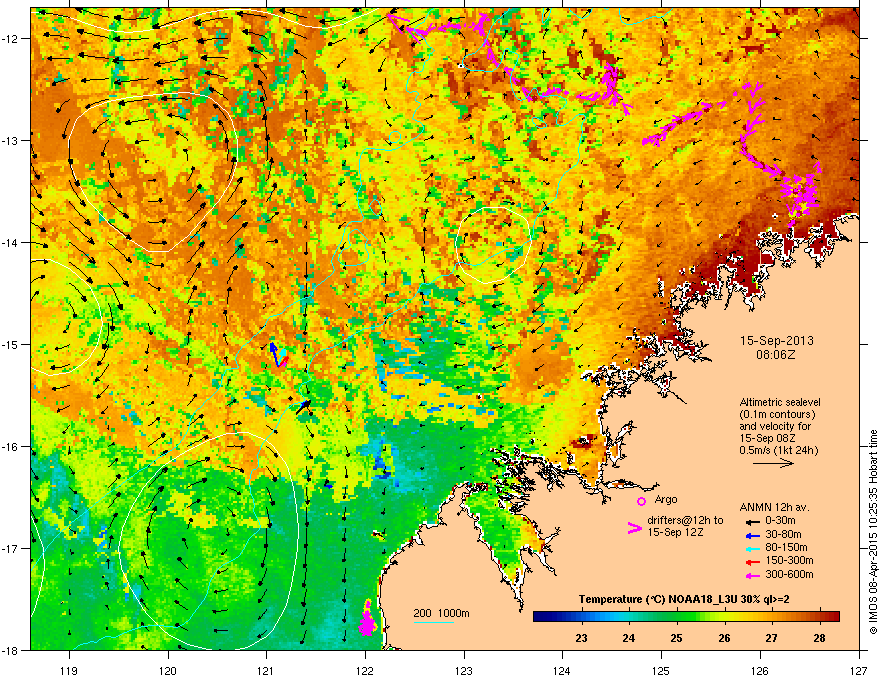Click the '150-300m' depth label
Screen dimensions: 880x680
pos(789,560)
